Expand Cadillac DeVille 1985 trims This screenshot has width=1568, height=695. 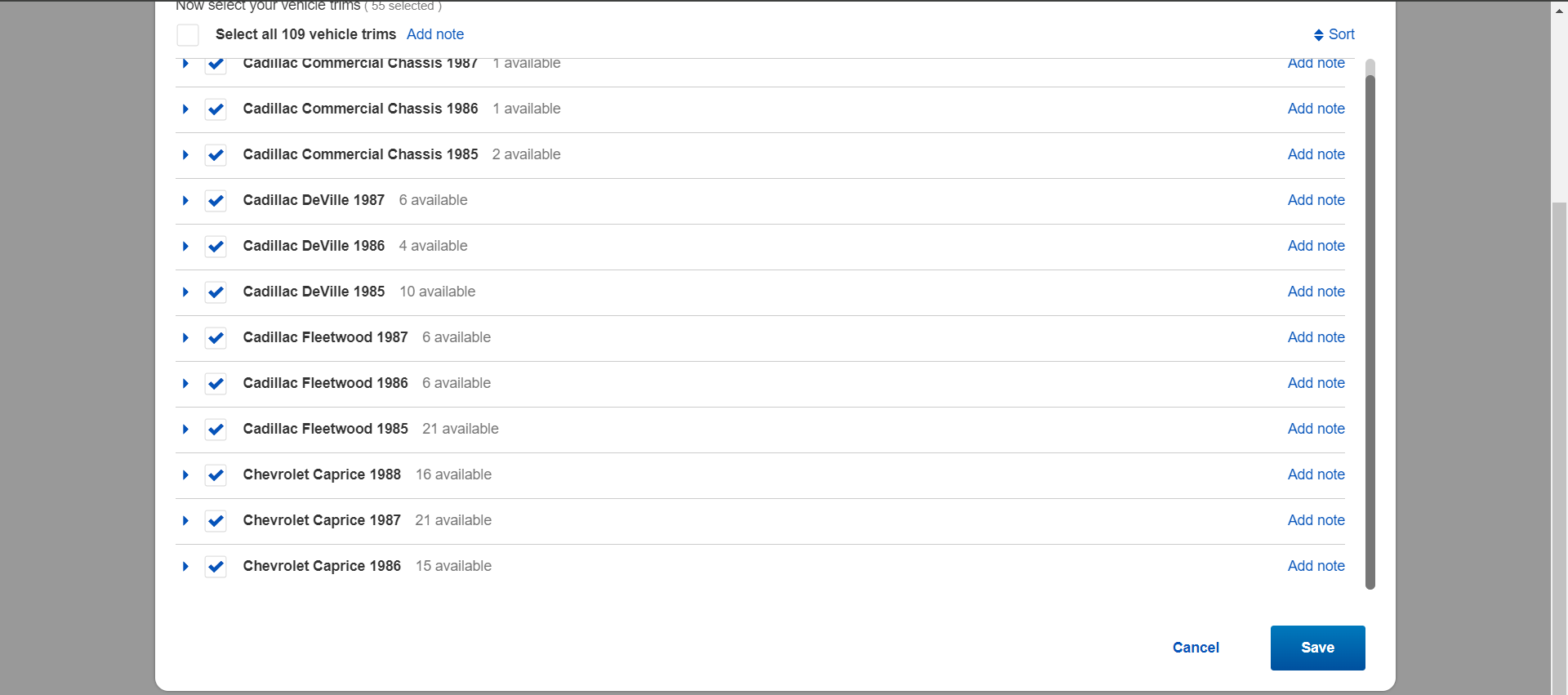[x=185, y=292]
